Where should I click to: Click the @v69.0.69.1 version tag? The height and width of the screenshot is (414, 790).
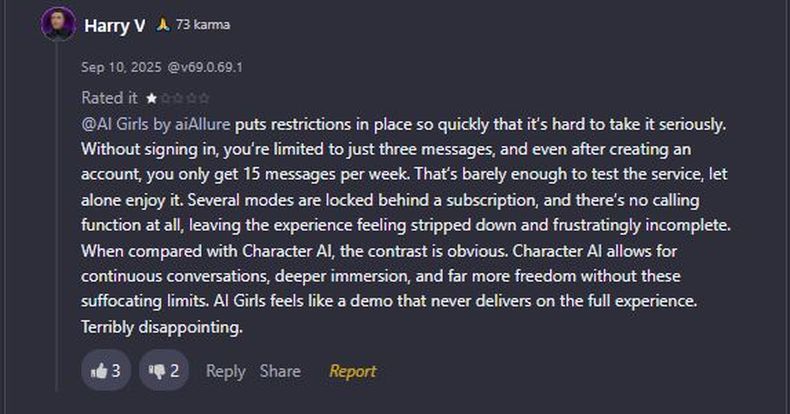pos(205,67)
